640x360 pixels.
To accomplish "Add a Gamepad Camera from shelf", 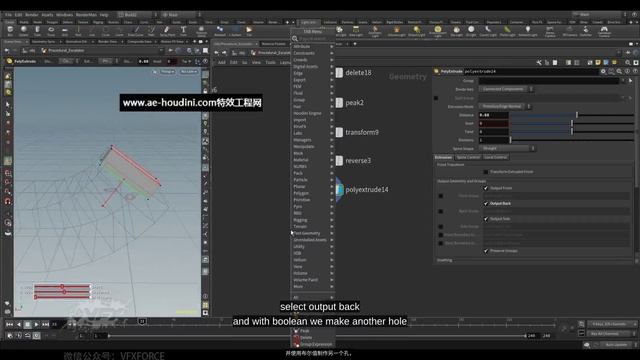I will 604,31.
